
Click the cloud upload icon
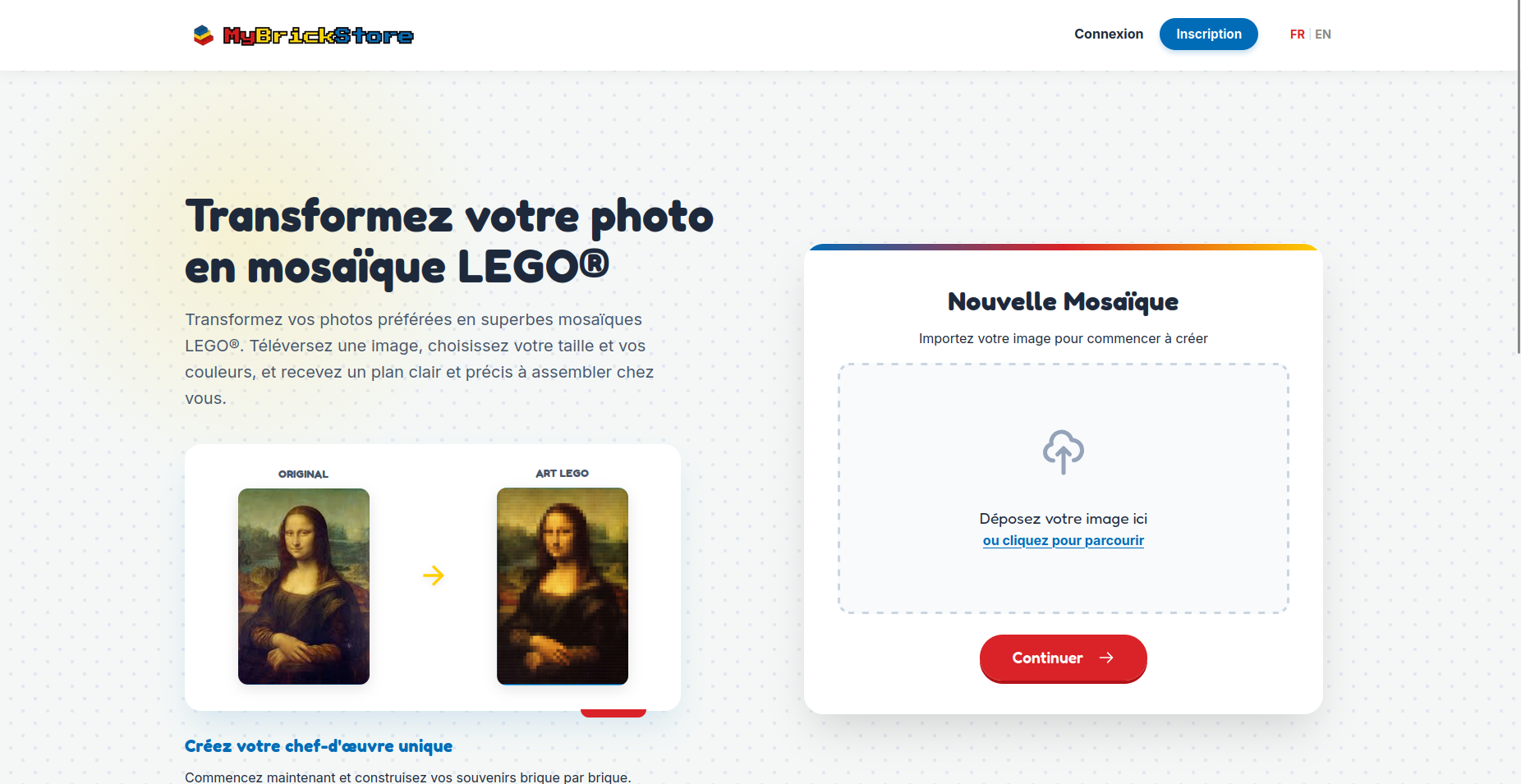[1064, 452]
